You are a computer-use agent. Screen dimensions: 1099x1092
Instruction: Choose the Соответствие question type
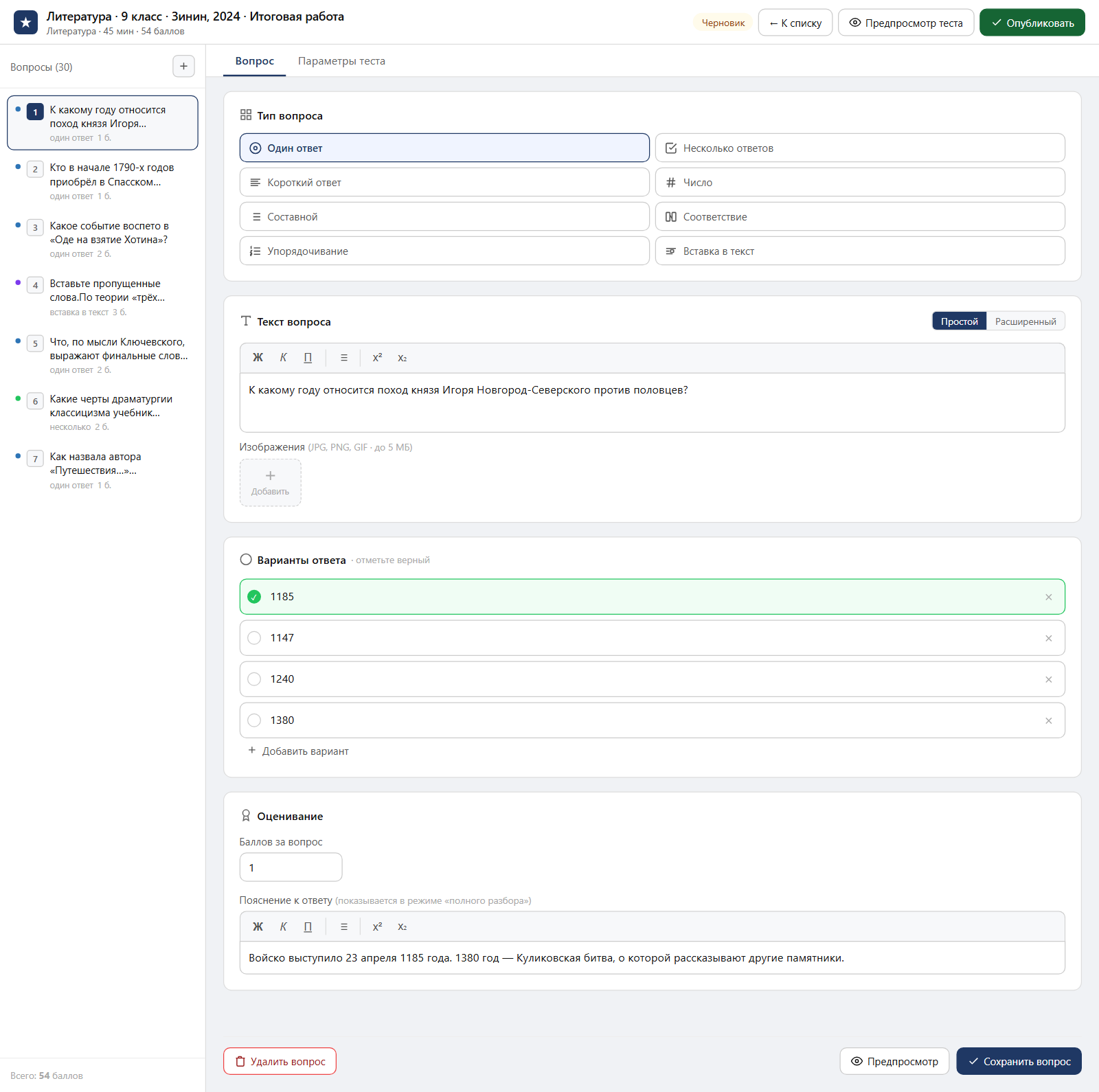pos(860,217)
